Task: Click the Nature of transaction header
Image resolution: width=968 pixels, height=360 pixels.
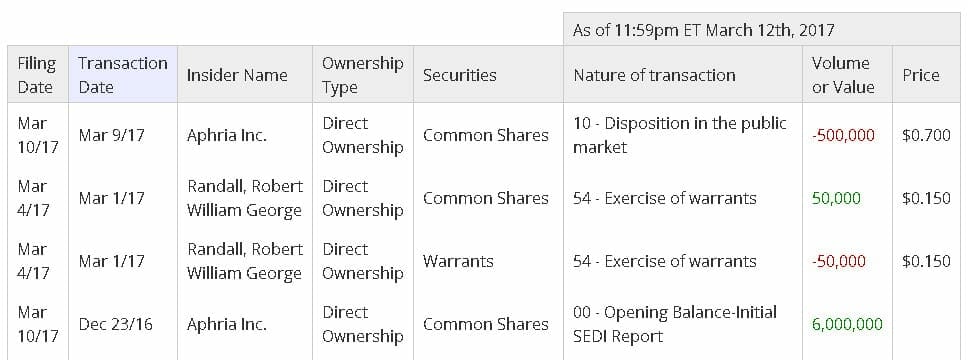Action: (654, 75)
